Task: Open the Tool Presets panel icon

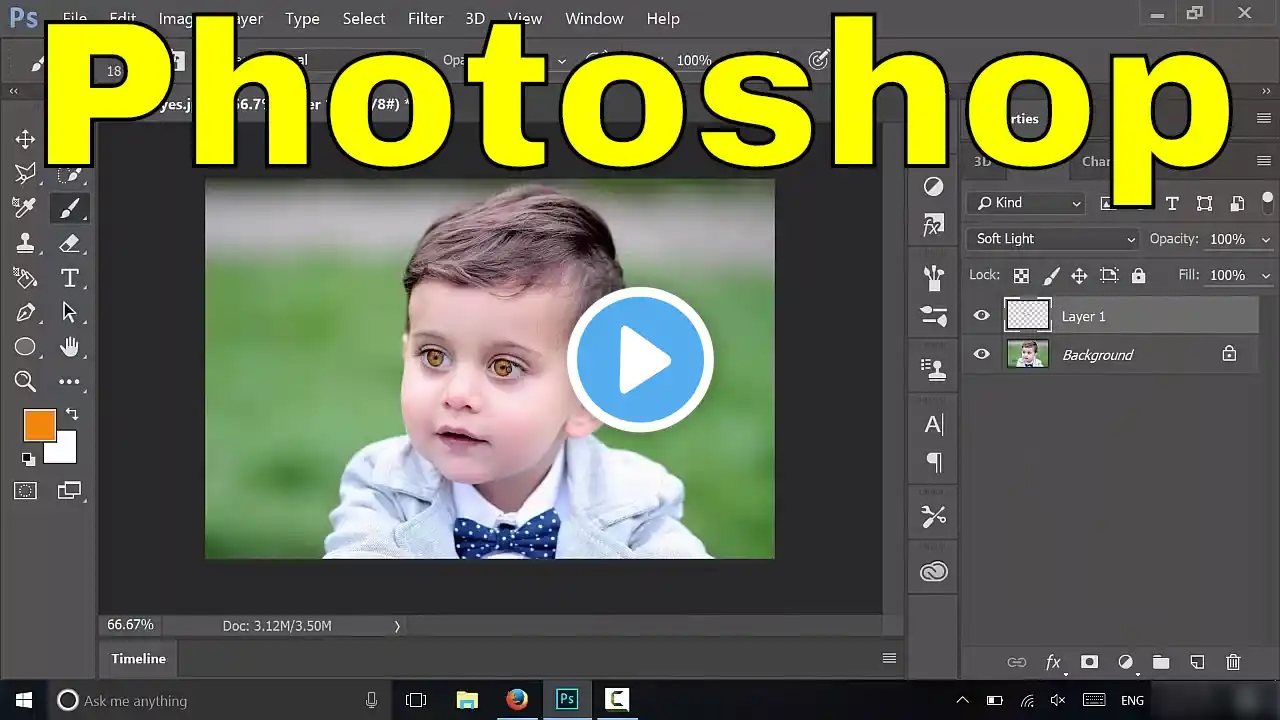Action: click(x=933, y=516)
